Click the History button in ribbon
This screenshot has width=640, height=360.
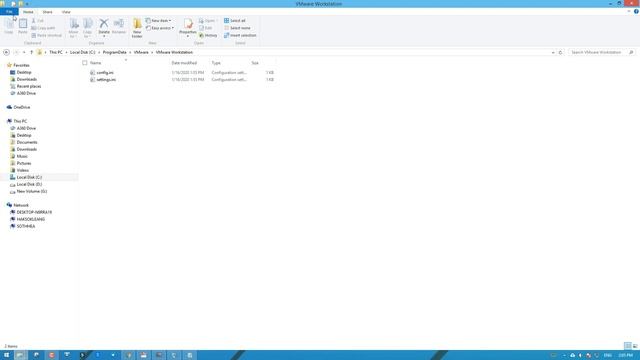[208, 36]
